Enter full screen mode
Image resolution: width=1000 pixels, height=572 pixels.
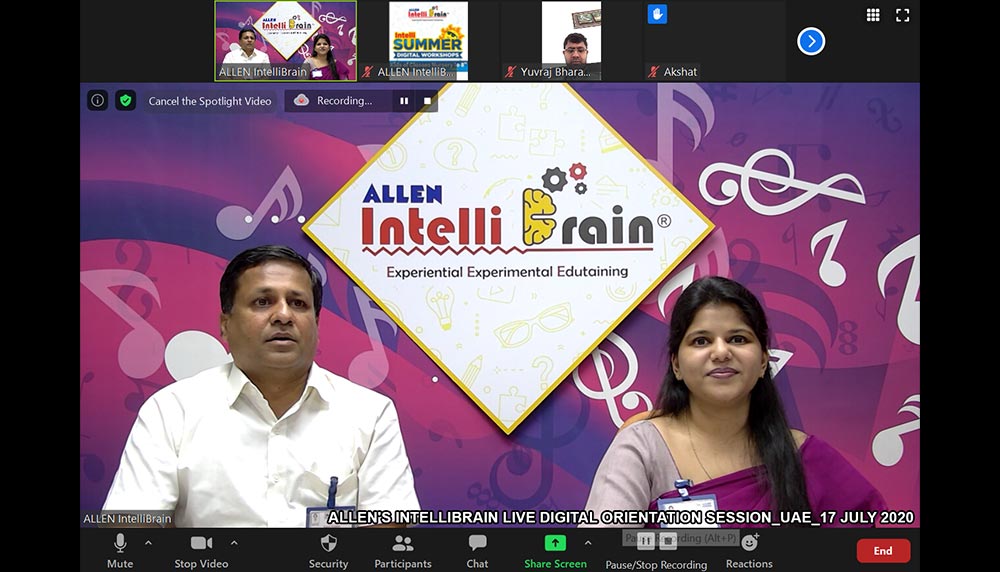[902, 15]
